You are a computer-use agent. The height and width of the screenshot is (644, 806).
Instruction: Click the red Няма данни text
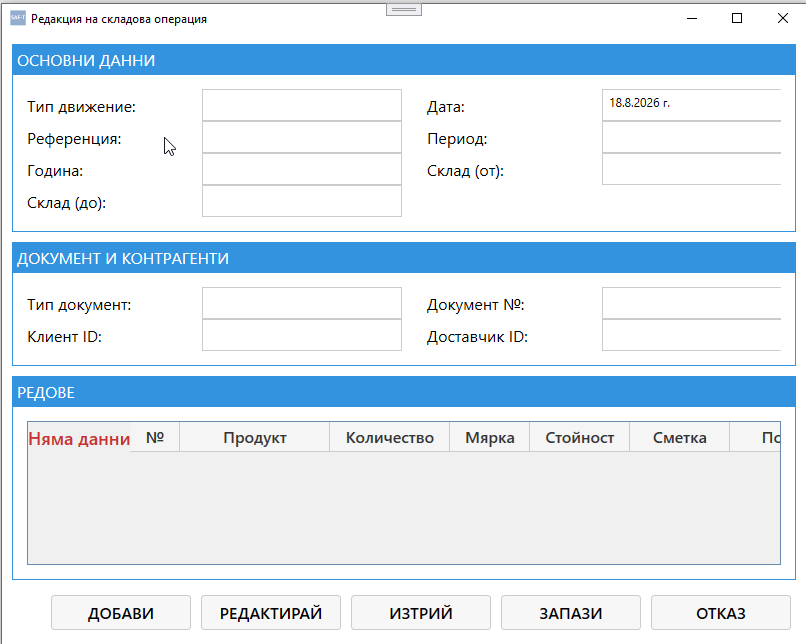(x=79, y=439)
